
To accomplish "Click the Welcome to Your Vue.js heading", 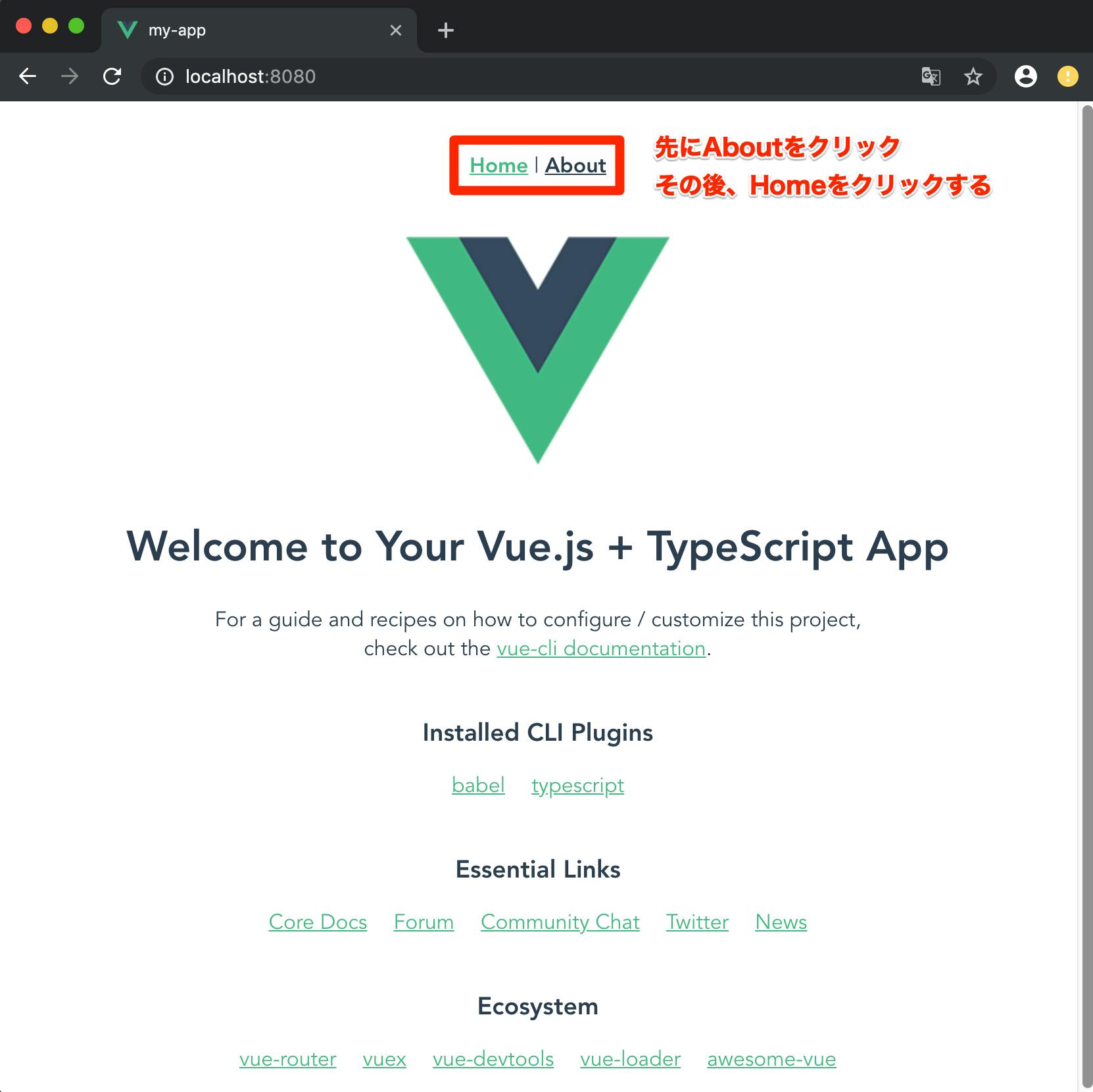I will point(538,547).
